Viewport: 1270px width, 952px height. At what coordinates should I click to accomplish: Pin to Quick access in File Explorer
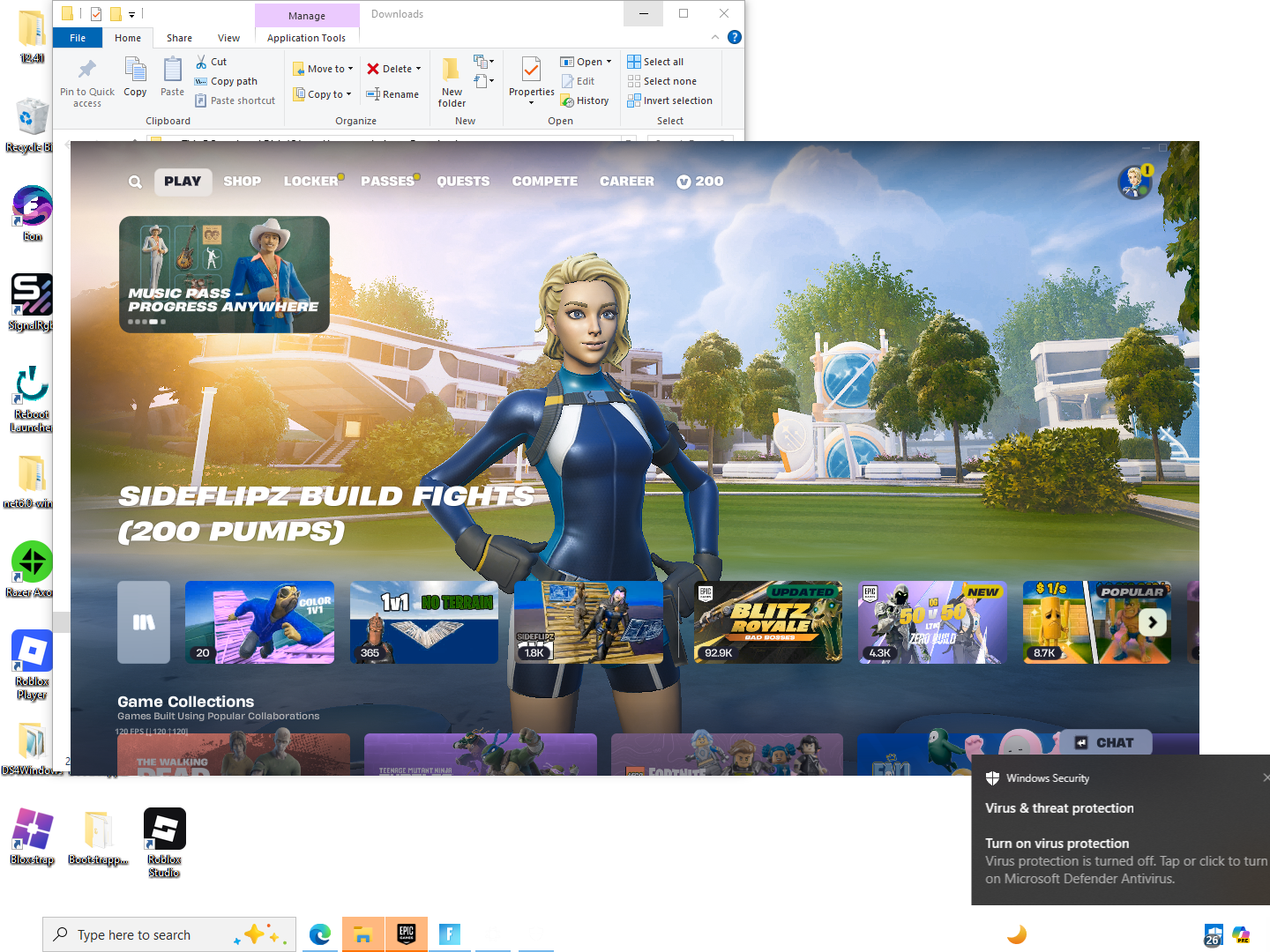(86, 83)
